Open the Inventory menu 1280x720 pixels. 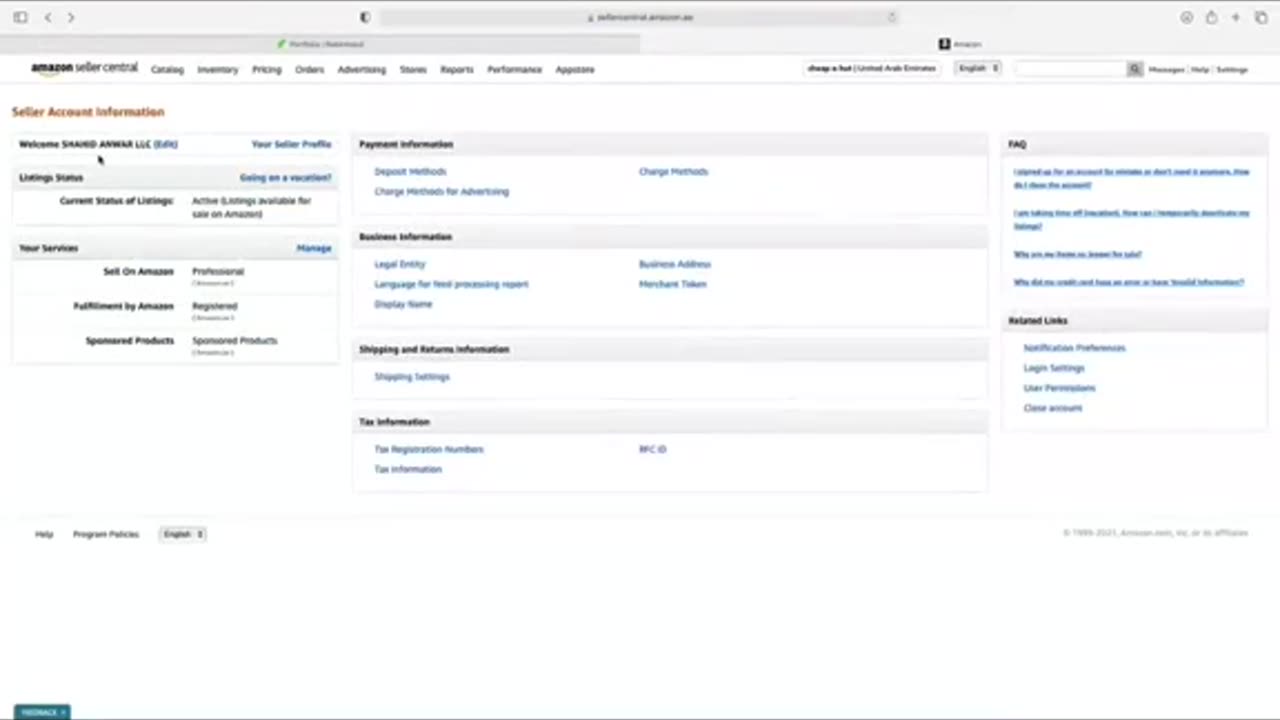217,70
